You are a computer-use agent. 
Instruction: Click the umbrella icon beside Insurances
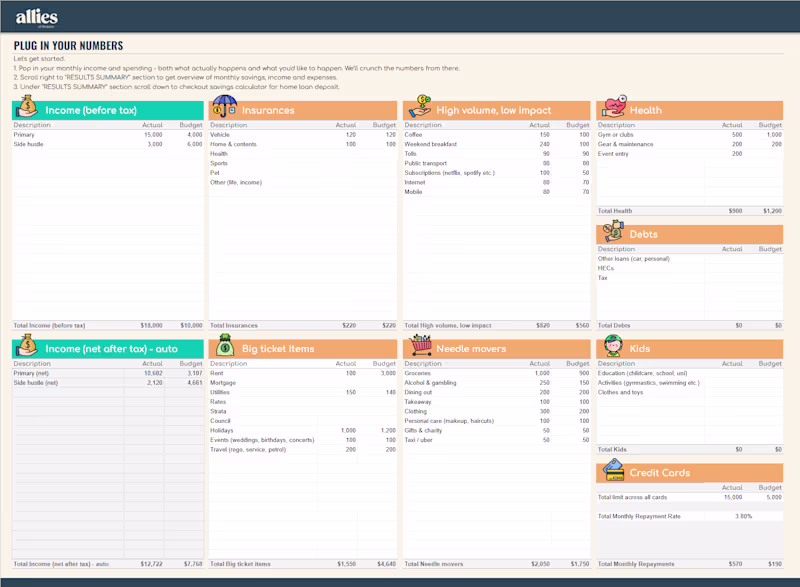[224, 106]
